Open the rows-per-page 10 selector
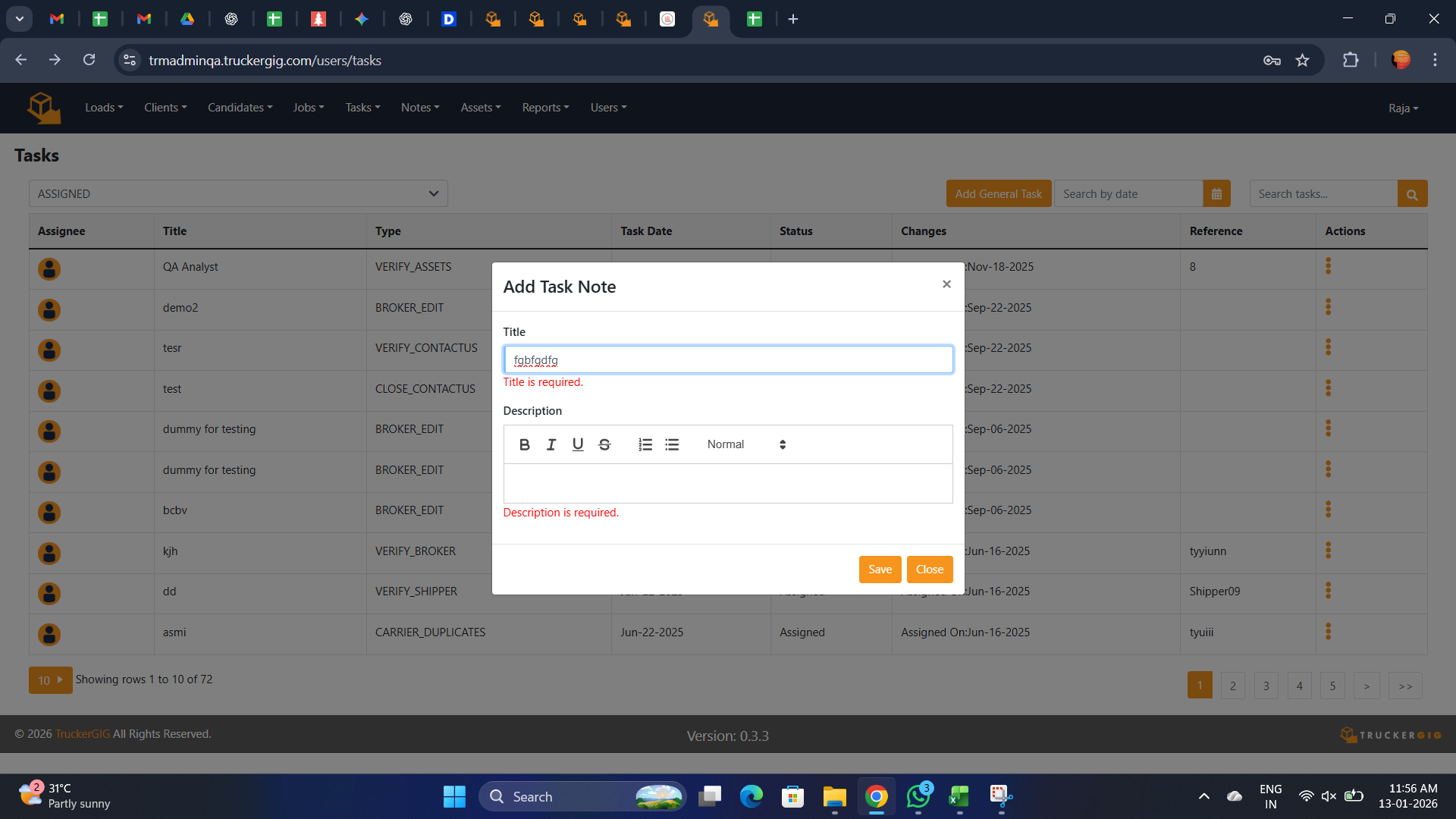This screenshot has height=819, width=1456. pyautogui.click(x=50, y=680)
